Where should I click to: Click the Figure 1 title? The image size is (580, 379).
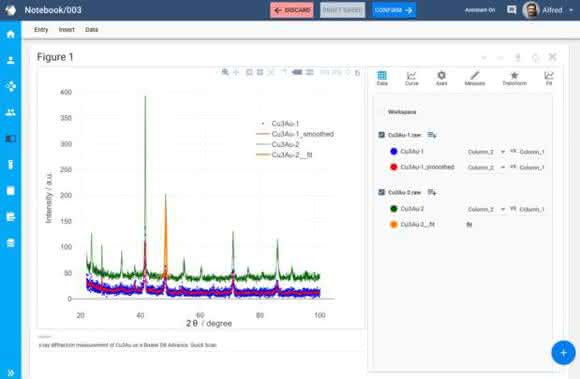tap(55, 57)
